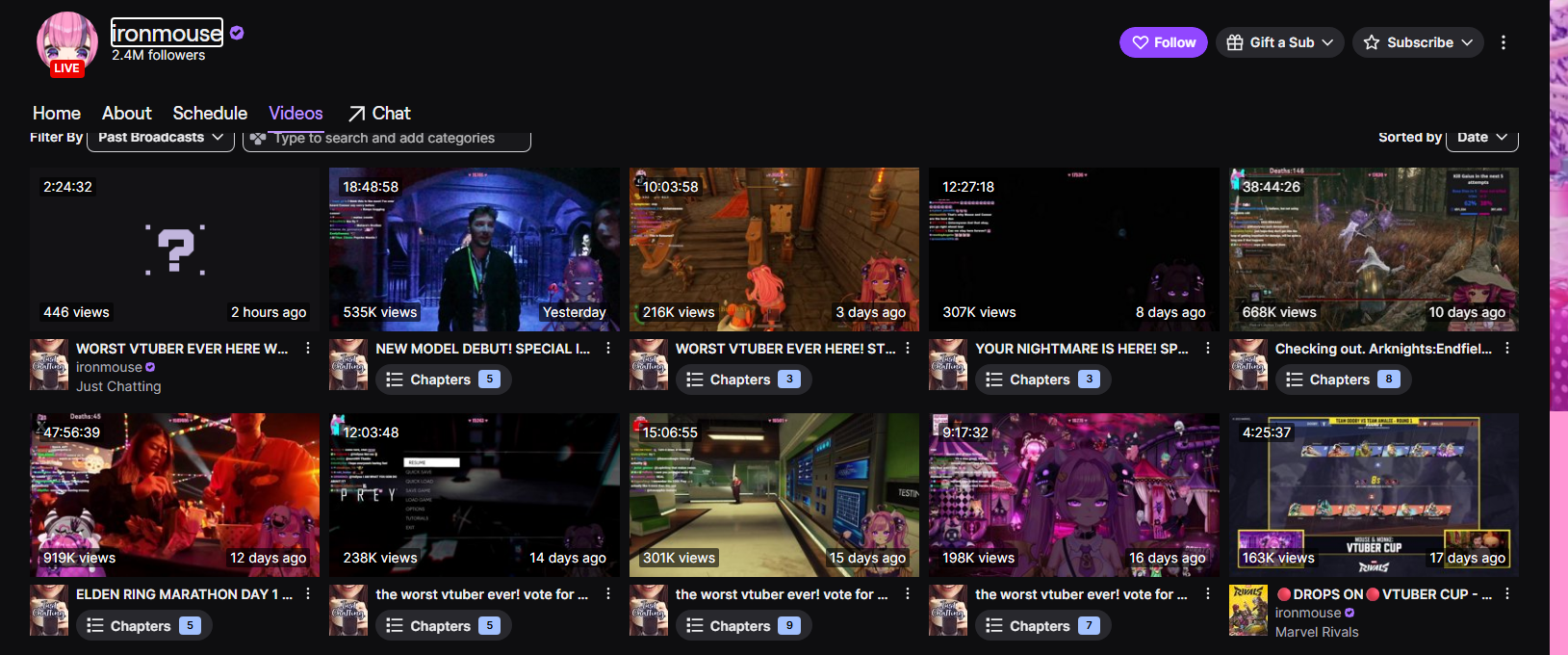This screenshot has width=1568, height=655.
Task: Expand Chapters 3 for YOUR NIGHTMARE IS HERE
Action: tap(1043, 380)
